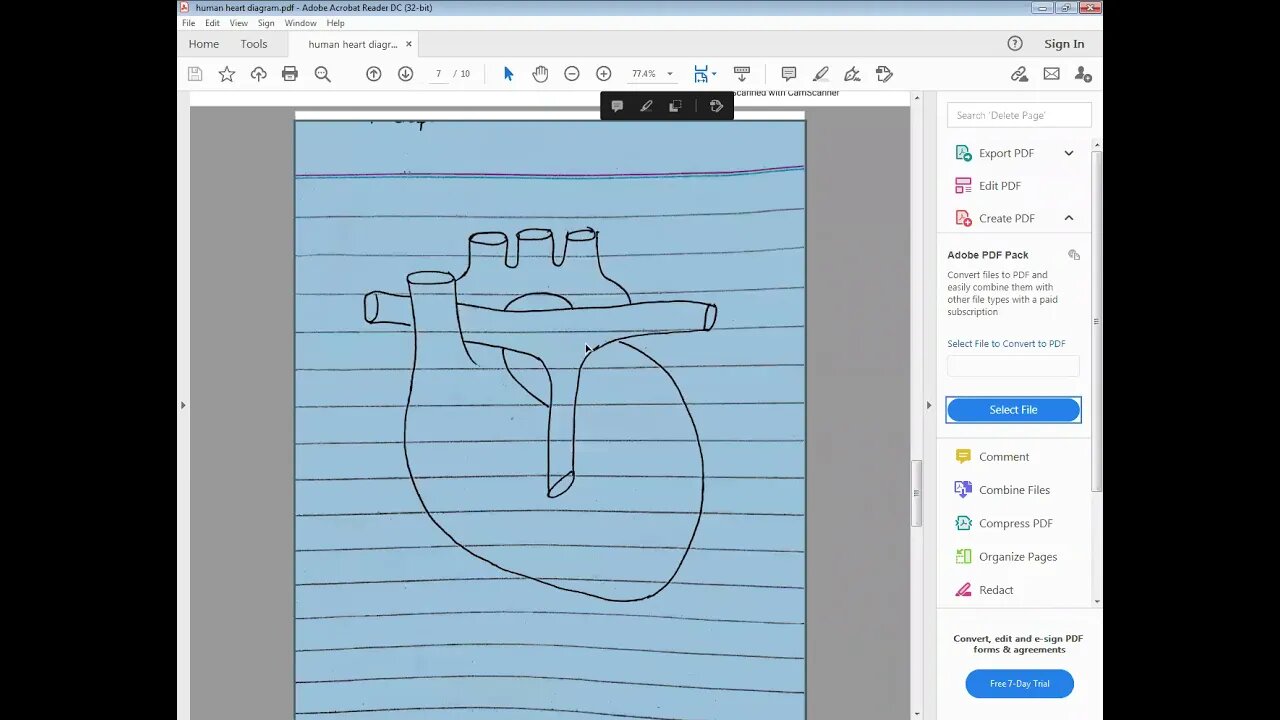Click the fit page width icon
Screen dimensions: 1280x720
tap(701, 74)
